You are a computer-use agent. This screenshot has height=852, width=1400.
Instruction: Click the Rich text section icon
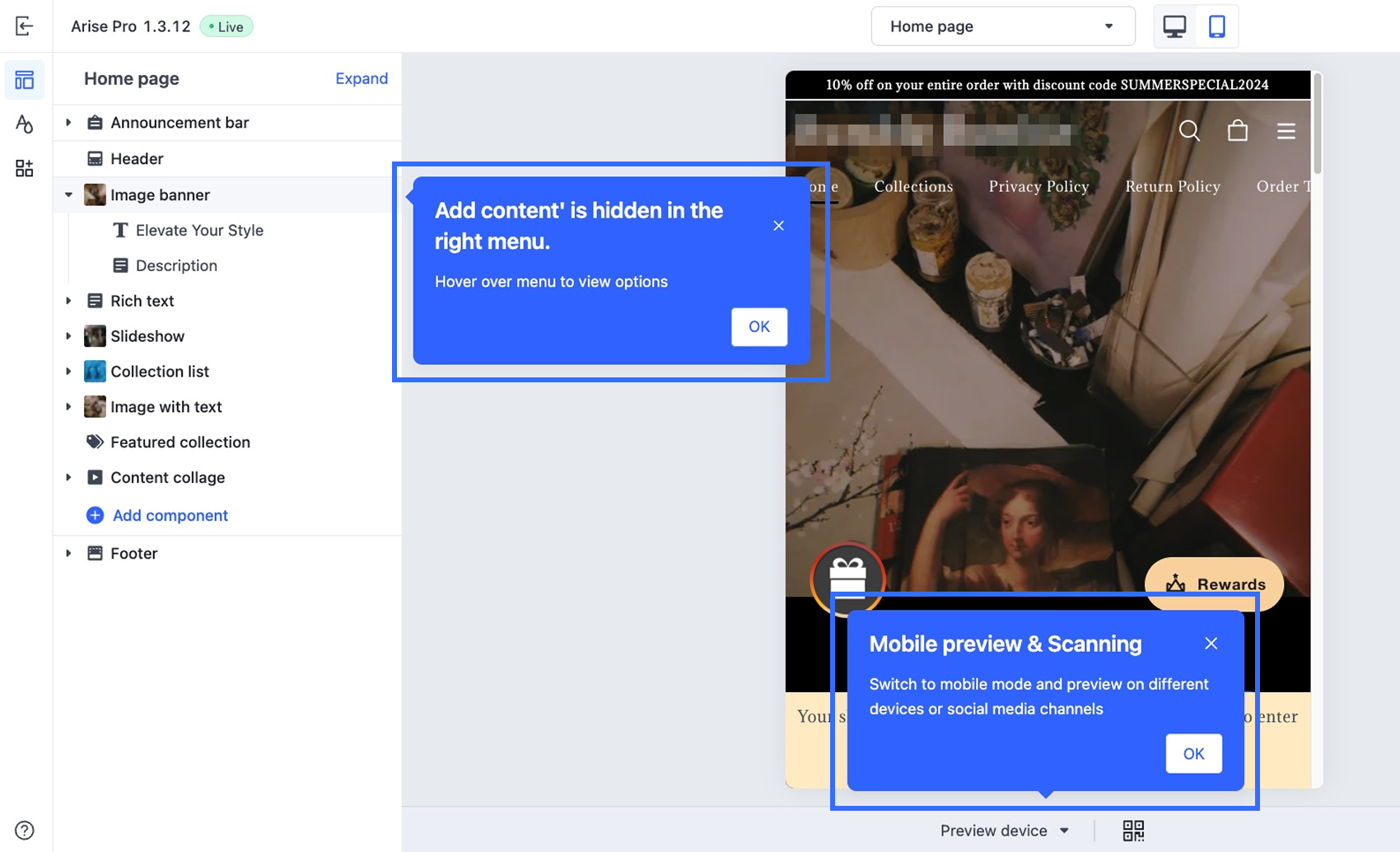96,301
